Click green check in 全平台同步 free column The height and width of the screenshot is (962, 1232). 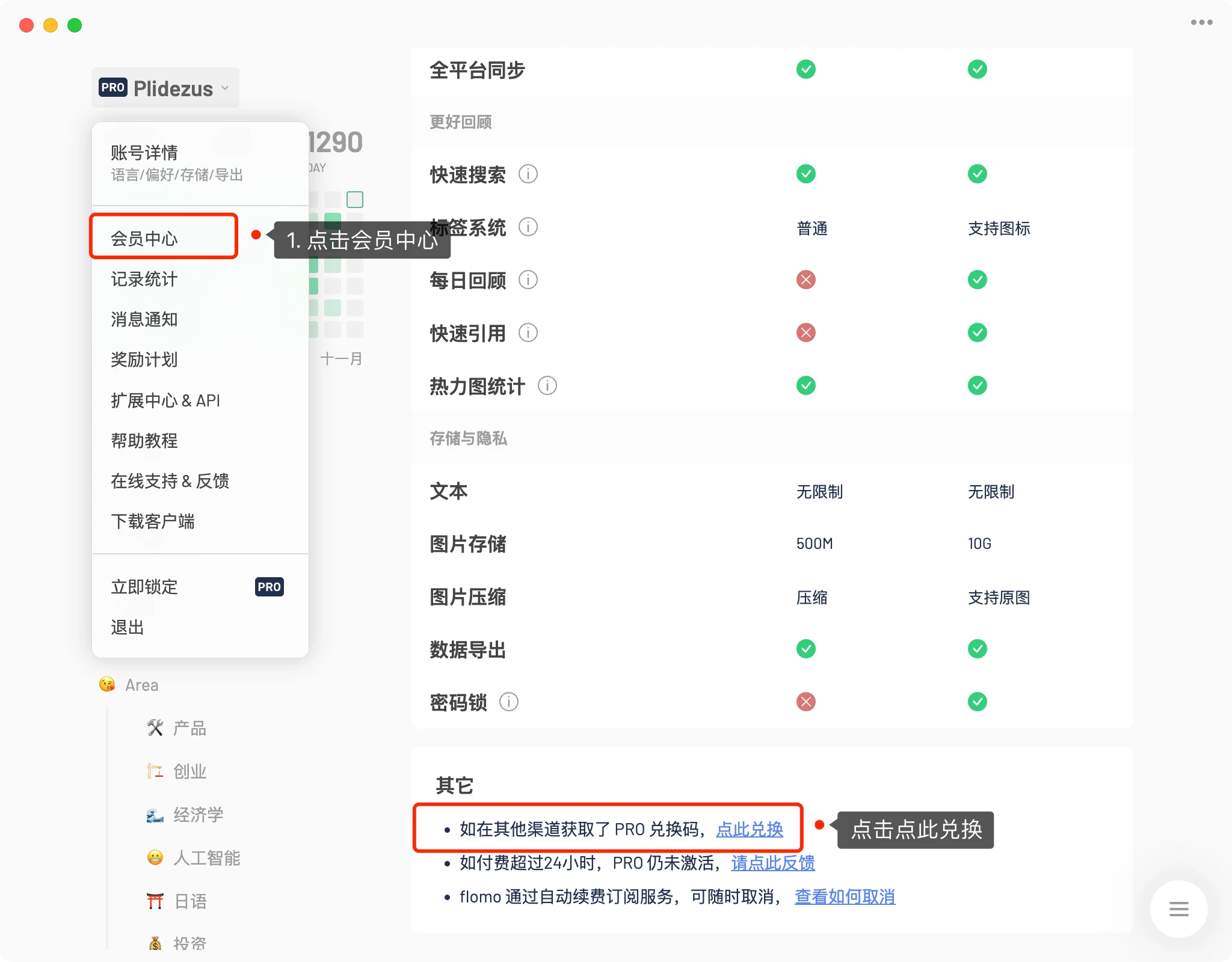pyautogui.click(x=806, y=69)
